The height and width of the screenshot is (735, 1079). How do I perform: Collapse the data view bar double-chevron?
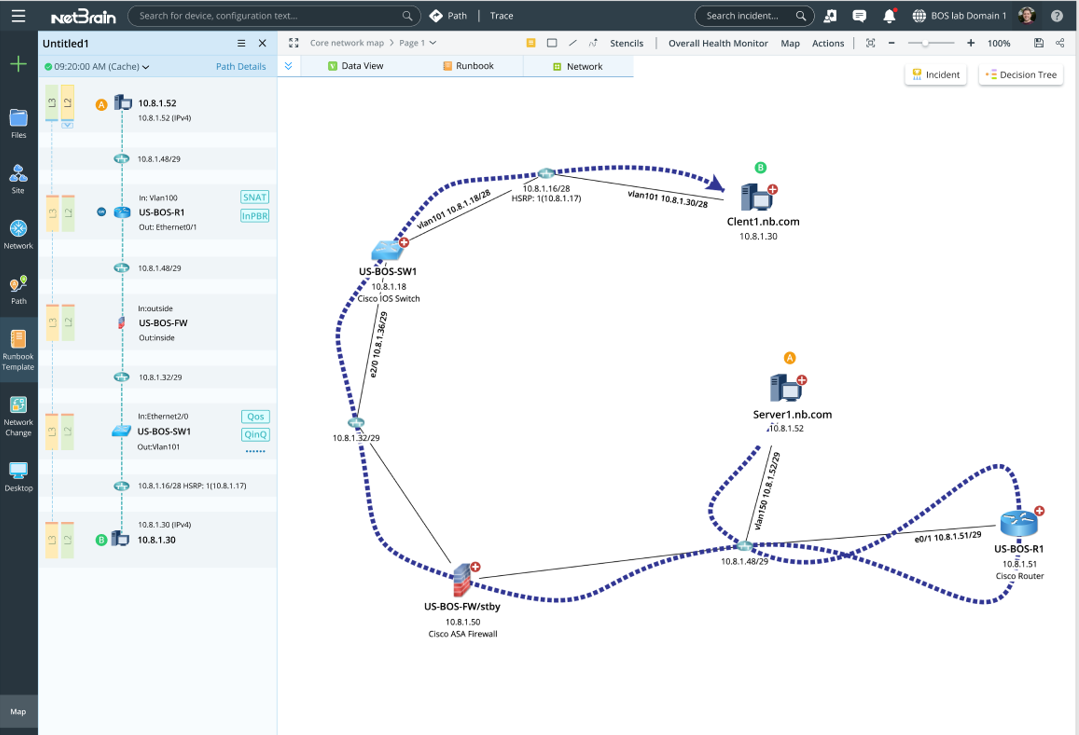[288, 66]
